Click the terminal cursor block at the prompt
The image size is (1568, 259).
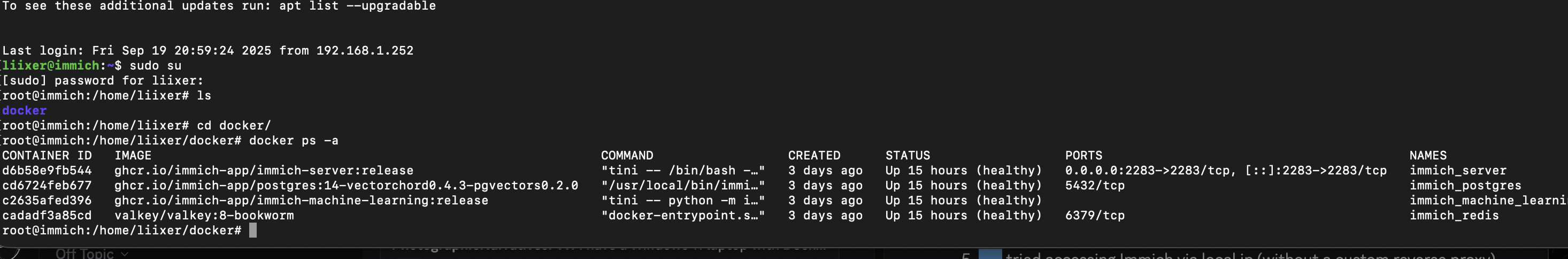[252, 230]
